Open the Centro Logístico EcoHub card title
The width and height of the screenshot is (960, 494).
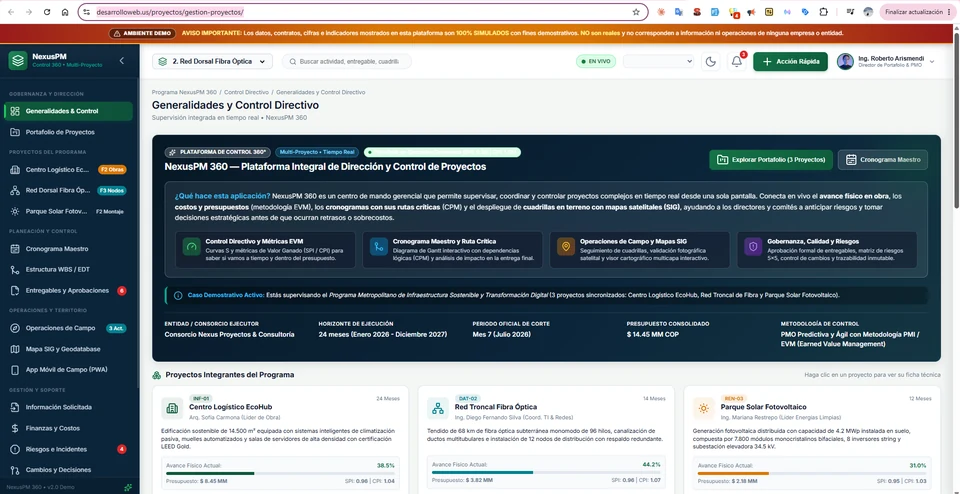pos(230,406)
